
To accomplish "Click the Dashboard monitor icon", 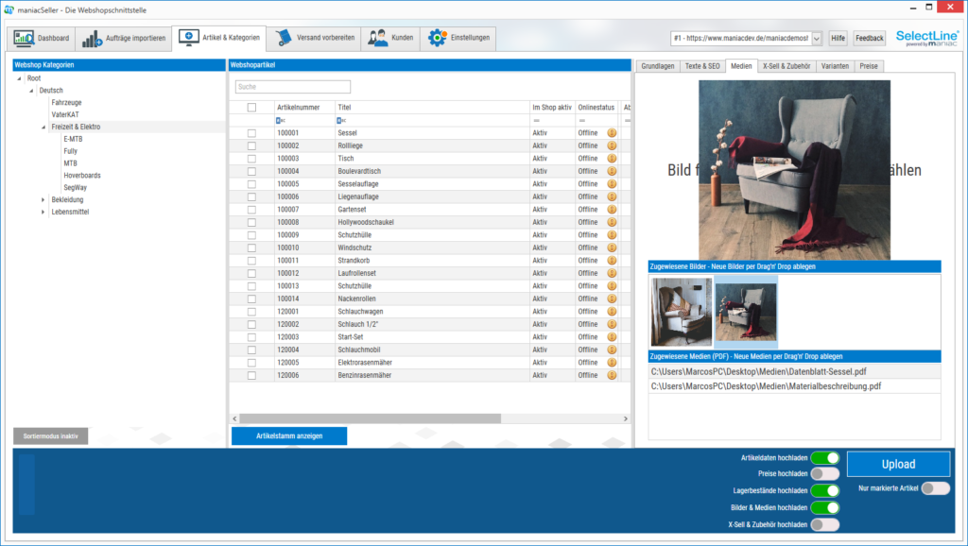I will click(24, 39).
